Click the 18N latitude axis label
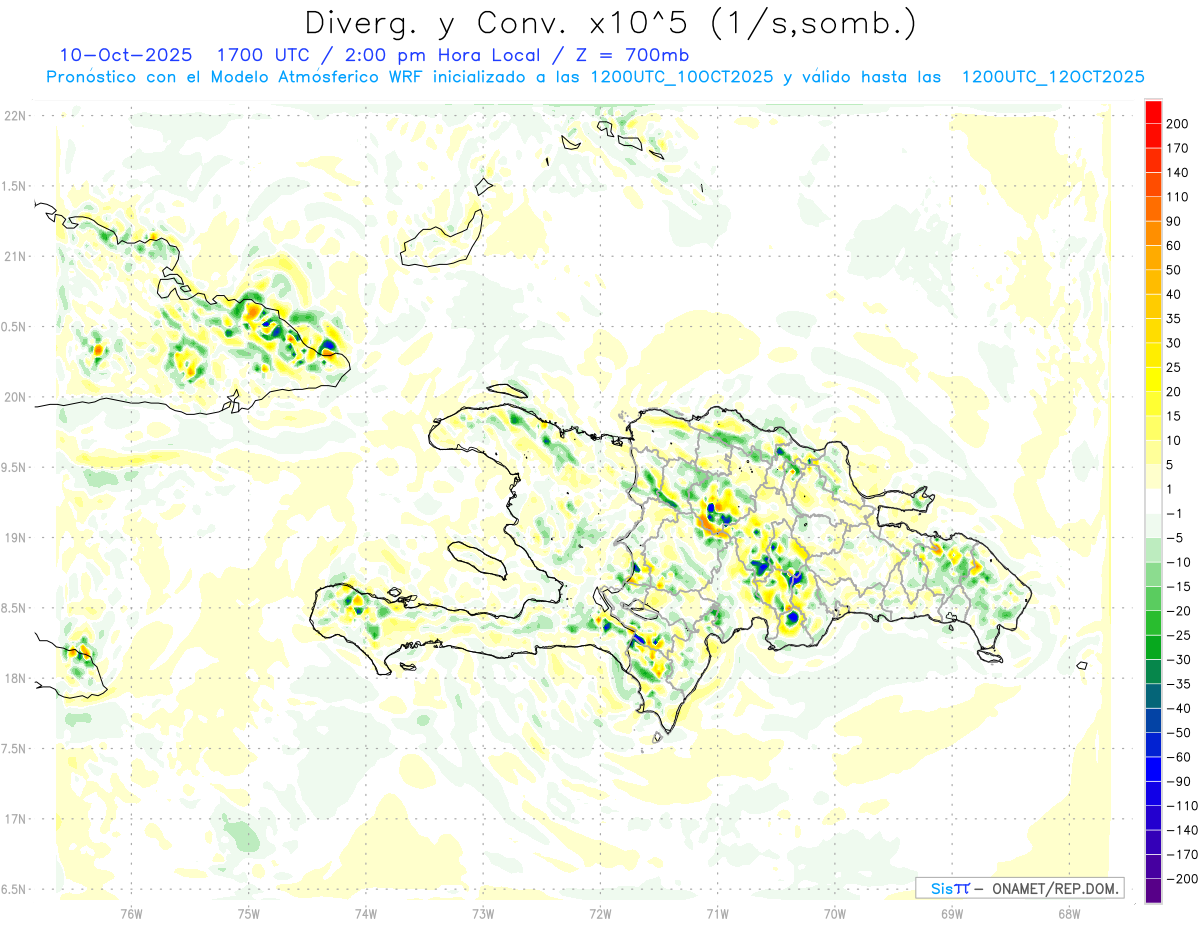Viewport: 1200px width, 927px height. pyautogui.click(x=15, y=679)
